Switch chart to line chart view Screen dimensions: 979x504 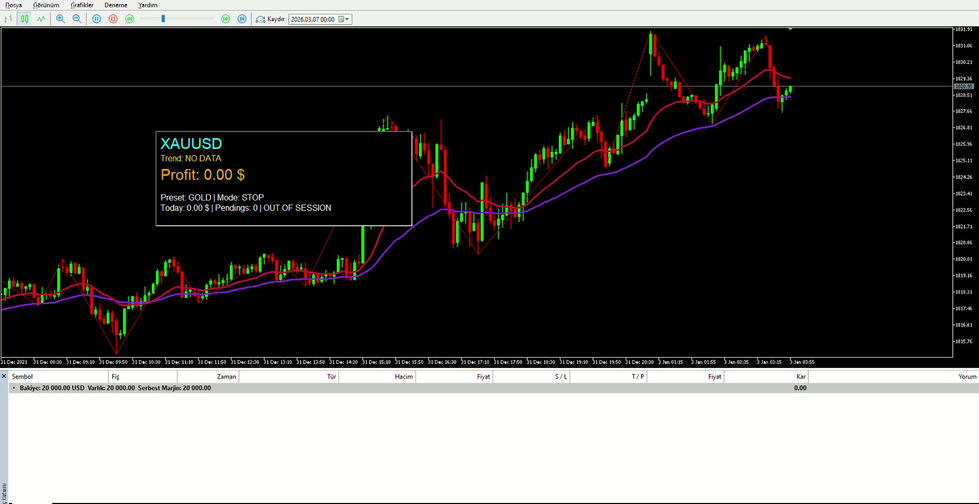coord(41,19)
